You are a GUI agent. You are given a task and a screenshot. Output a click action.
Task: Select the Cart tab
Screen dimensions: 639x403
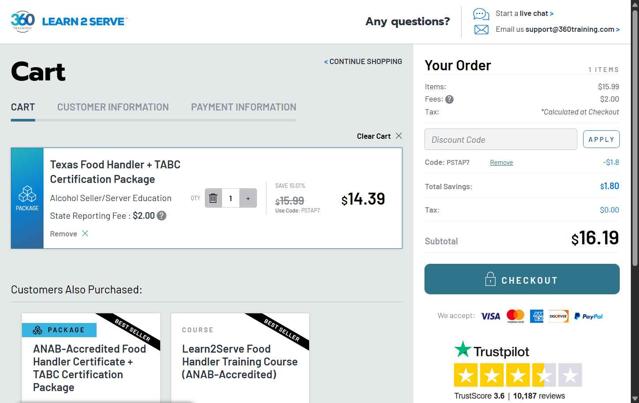(x=23, y=107)
